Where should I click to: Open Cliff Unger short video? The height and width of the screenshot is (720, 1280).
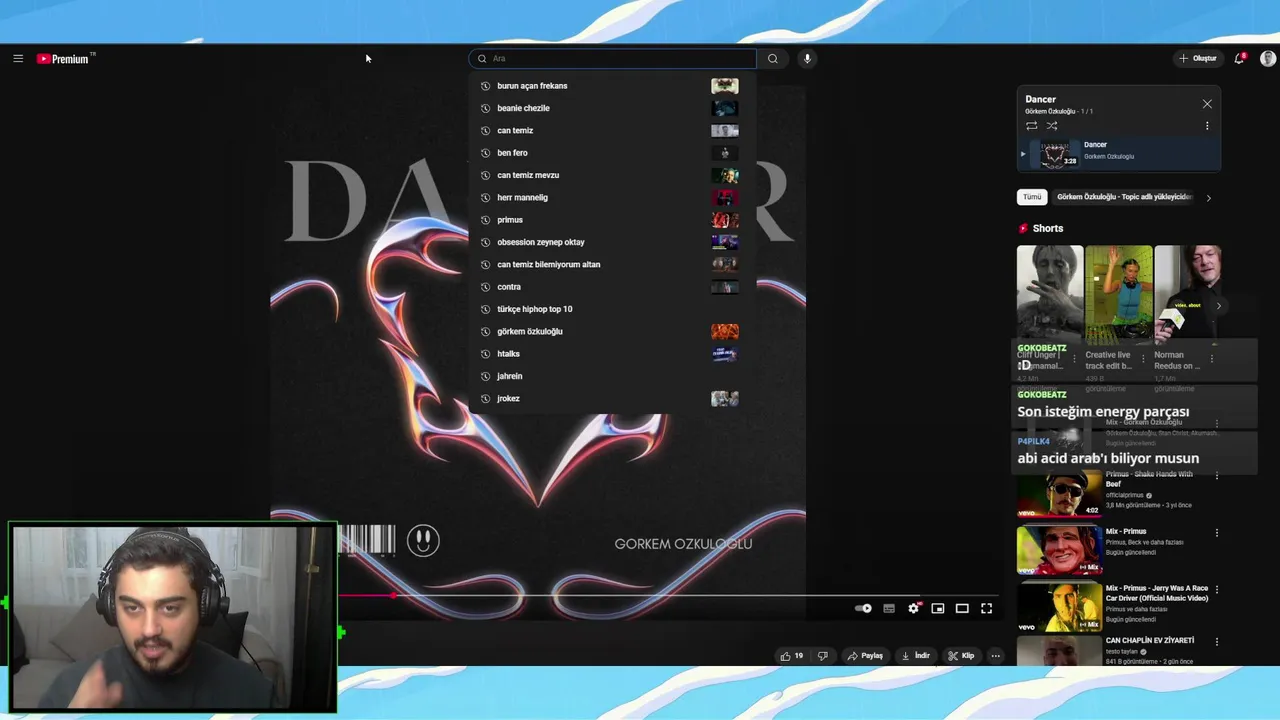pyautogui.click(x=1050, y=292)
